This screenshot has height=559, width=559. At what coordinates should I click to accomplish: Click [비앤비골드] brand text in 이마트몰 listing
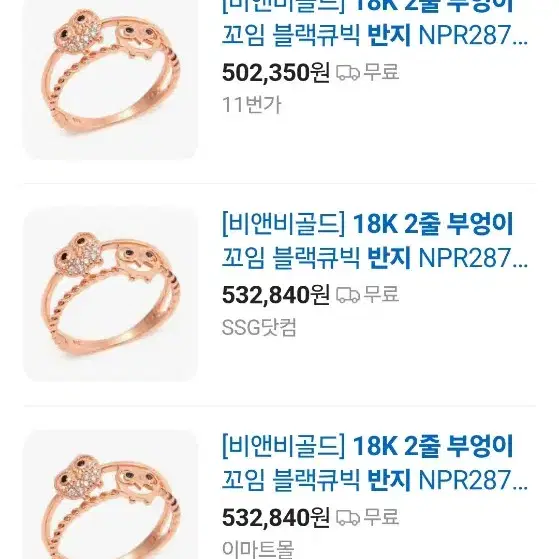click(283, 446)
